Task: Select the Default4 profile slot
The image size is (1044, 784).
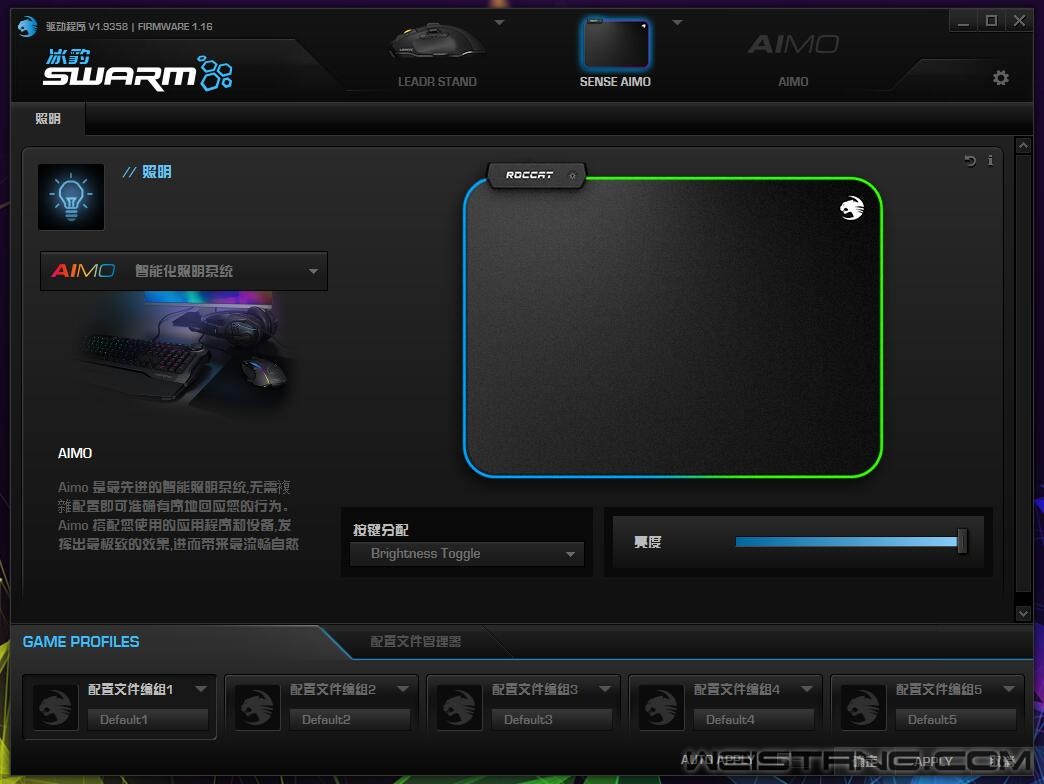Action: tap(754, 719)
